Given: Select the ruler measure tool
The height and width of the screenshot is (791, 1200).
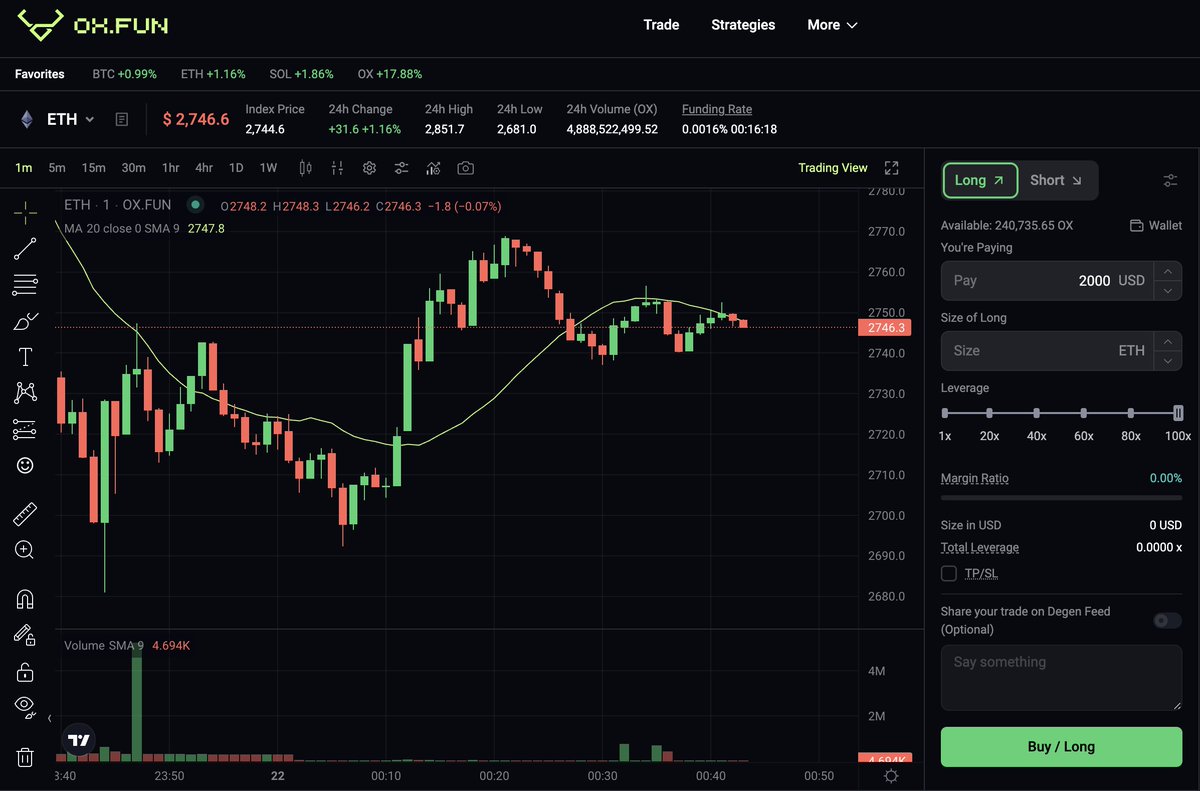Looking at the screenshot, I should click(x=25, y=515).
